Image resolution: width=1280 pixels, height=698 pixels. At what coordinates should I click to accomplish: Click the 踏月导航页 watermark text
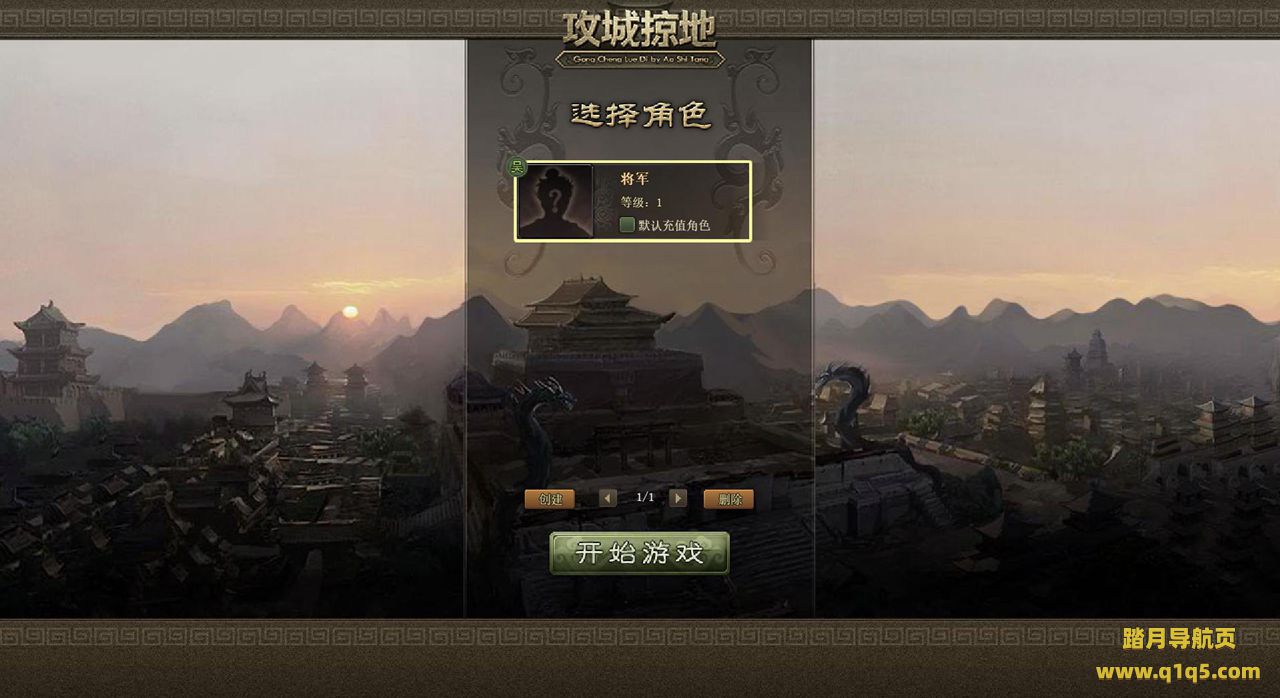point(1179,638)
